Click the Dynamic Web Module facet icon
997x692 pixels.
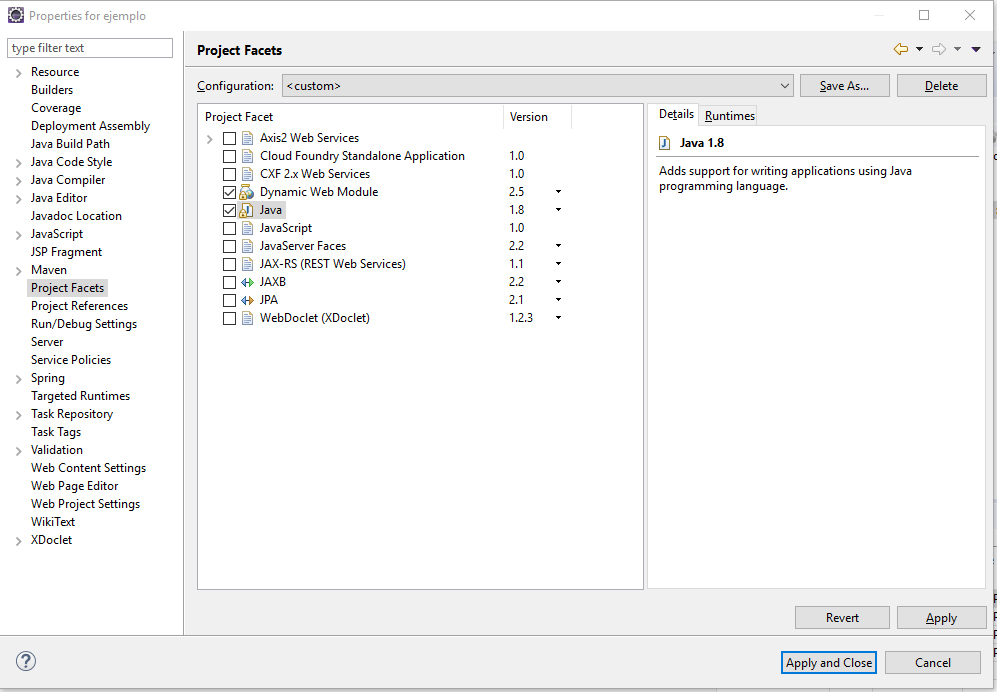(247, 192)
